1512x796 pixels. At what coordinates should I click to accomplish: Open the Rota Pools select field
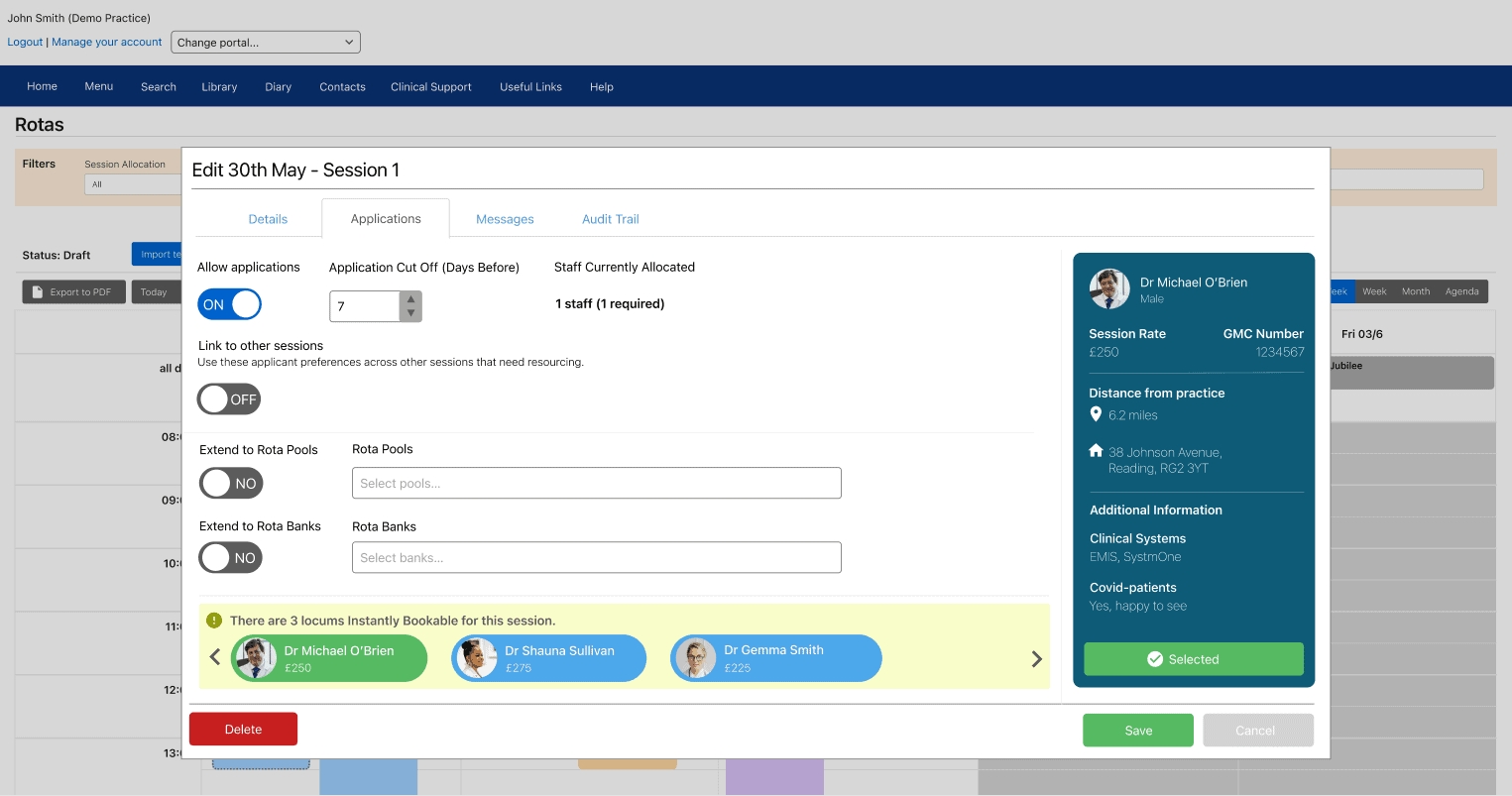coord(596,483)
